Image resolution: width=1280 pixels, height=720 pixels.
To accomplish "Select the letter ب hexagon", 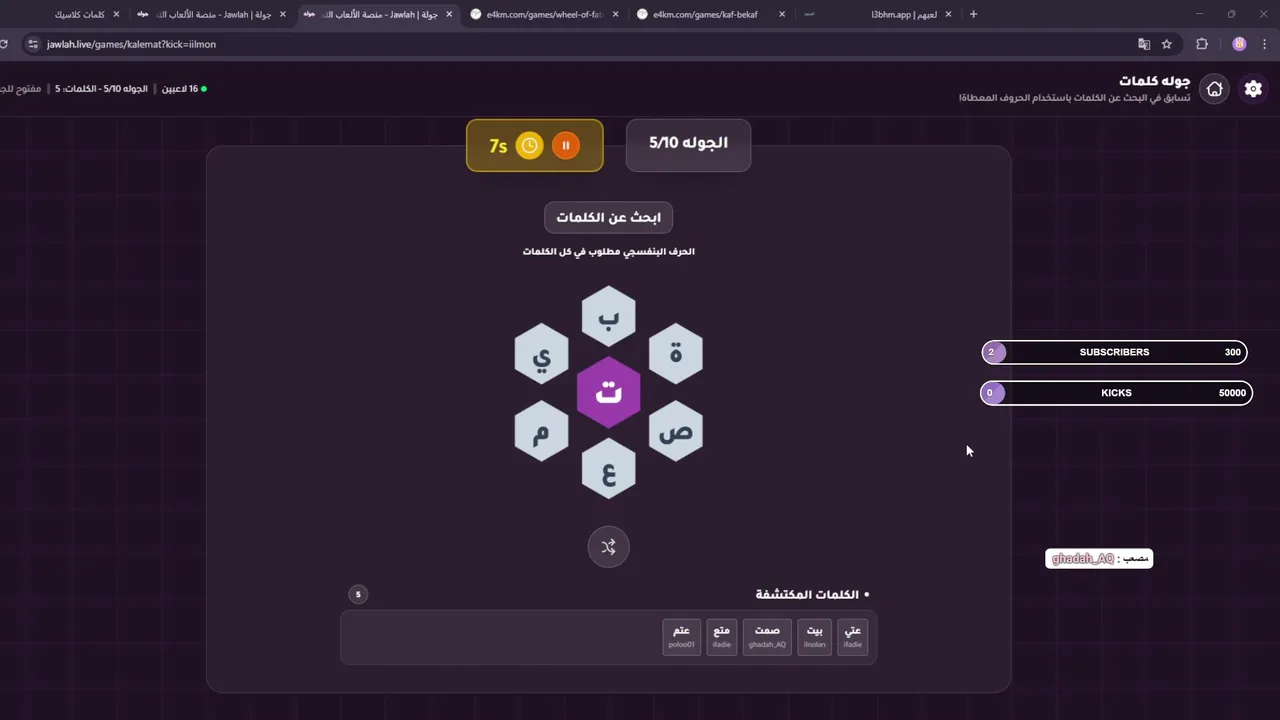I will pos(608,317).
